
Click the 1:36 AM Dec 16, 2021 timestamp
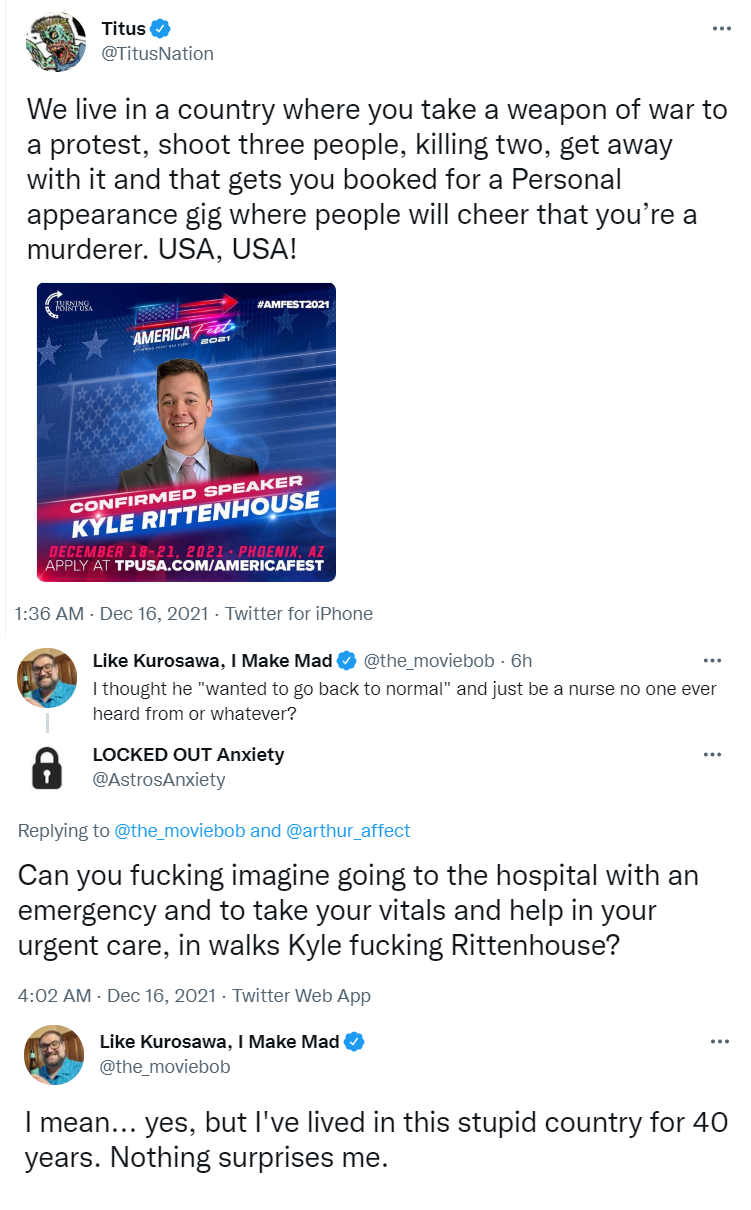[x=114, y=613]
